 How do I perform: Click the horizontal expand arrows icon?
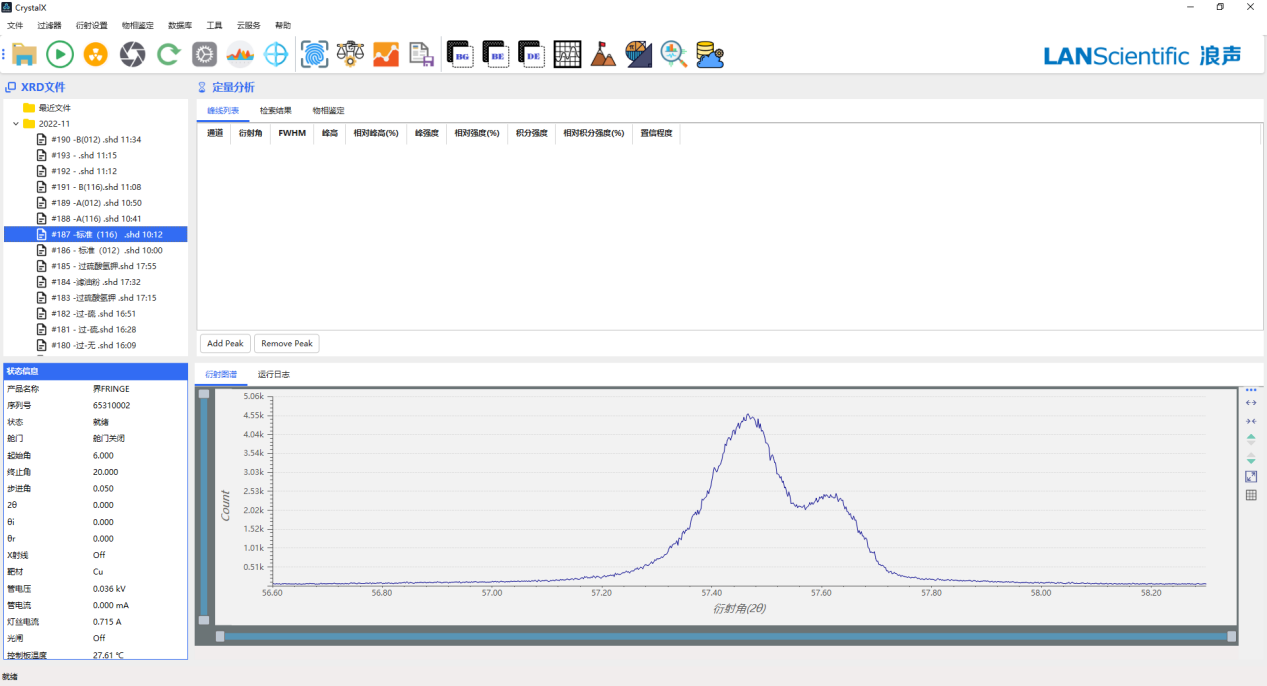[1251, 403]
